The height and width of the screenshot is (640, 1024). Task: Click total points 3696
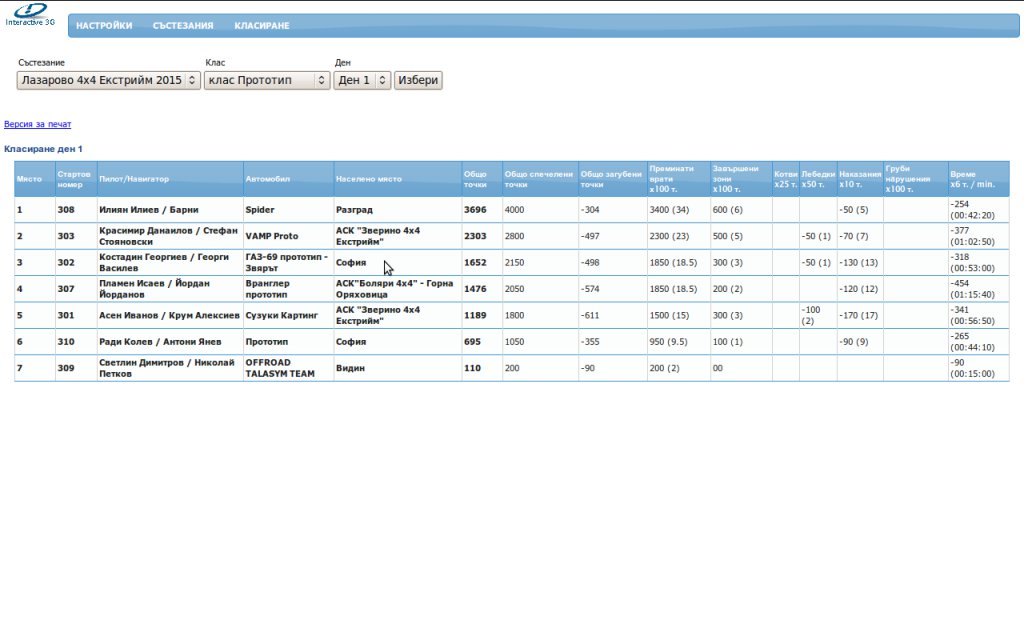pyautogui.click(x=475, y=210)
